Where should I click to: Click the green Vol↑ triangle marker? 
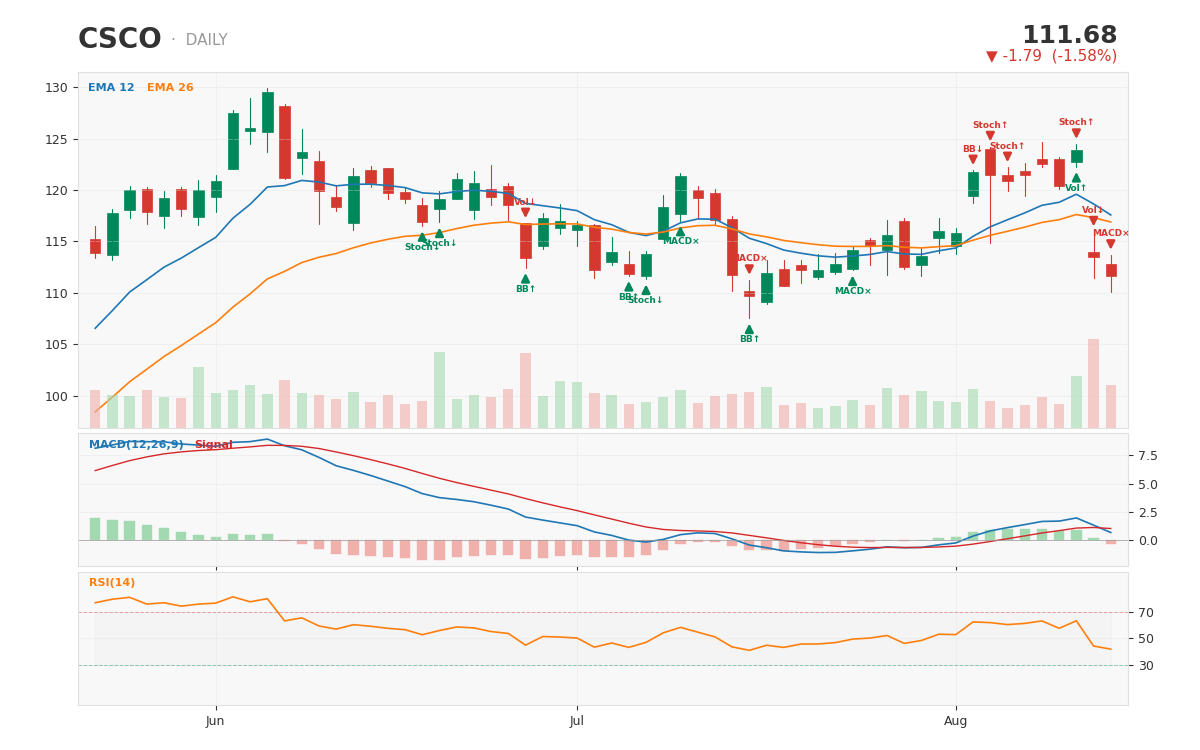[x=1076, y=178]
